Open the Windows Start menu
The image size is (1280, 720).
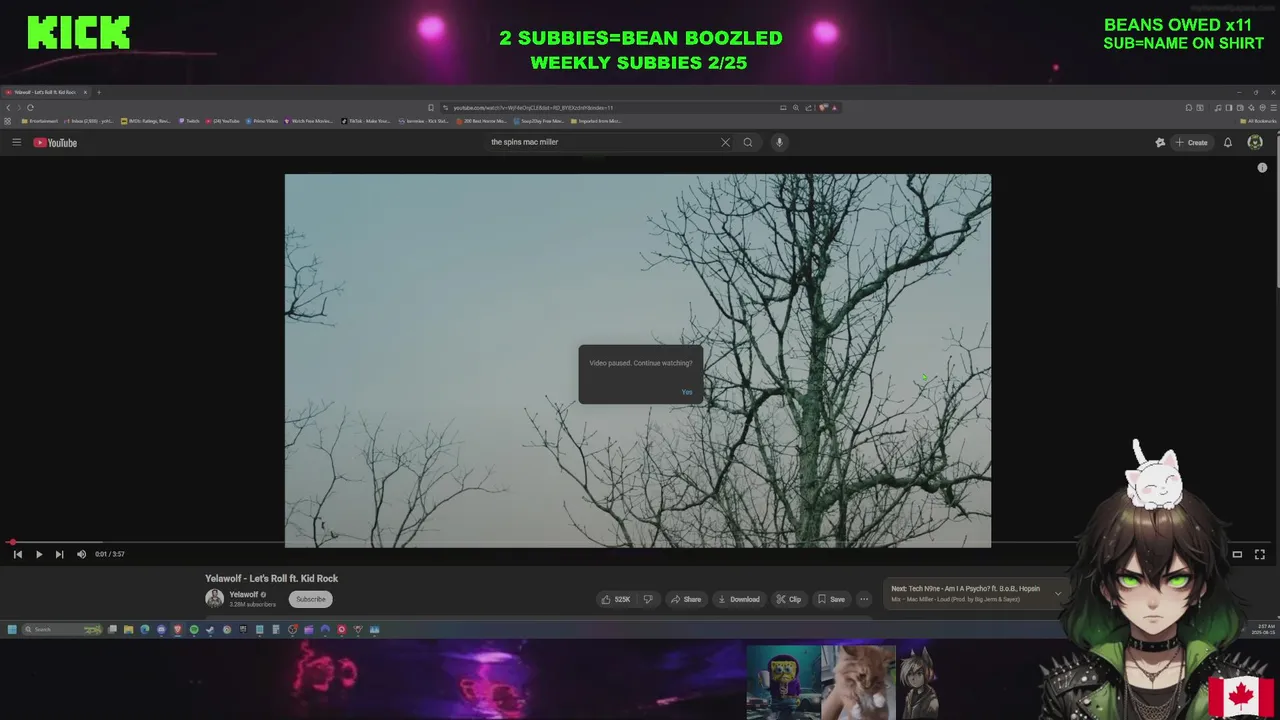(12, 630)
